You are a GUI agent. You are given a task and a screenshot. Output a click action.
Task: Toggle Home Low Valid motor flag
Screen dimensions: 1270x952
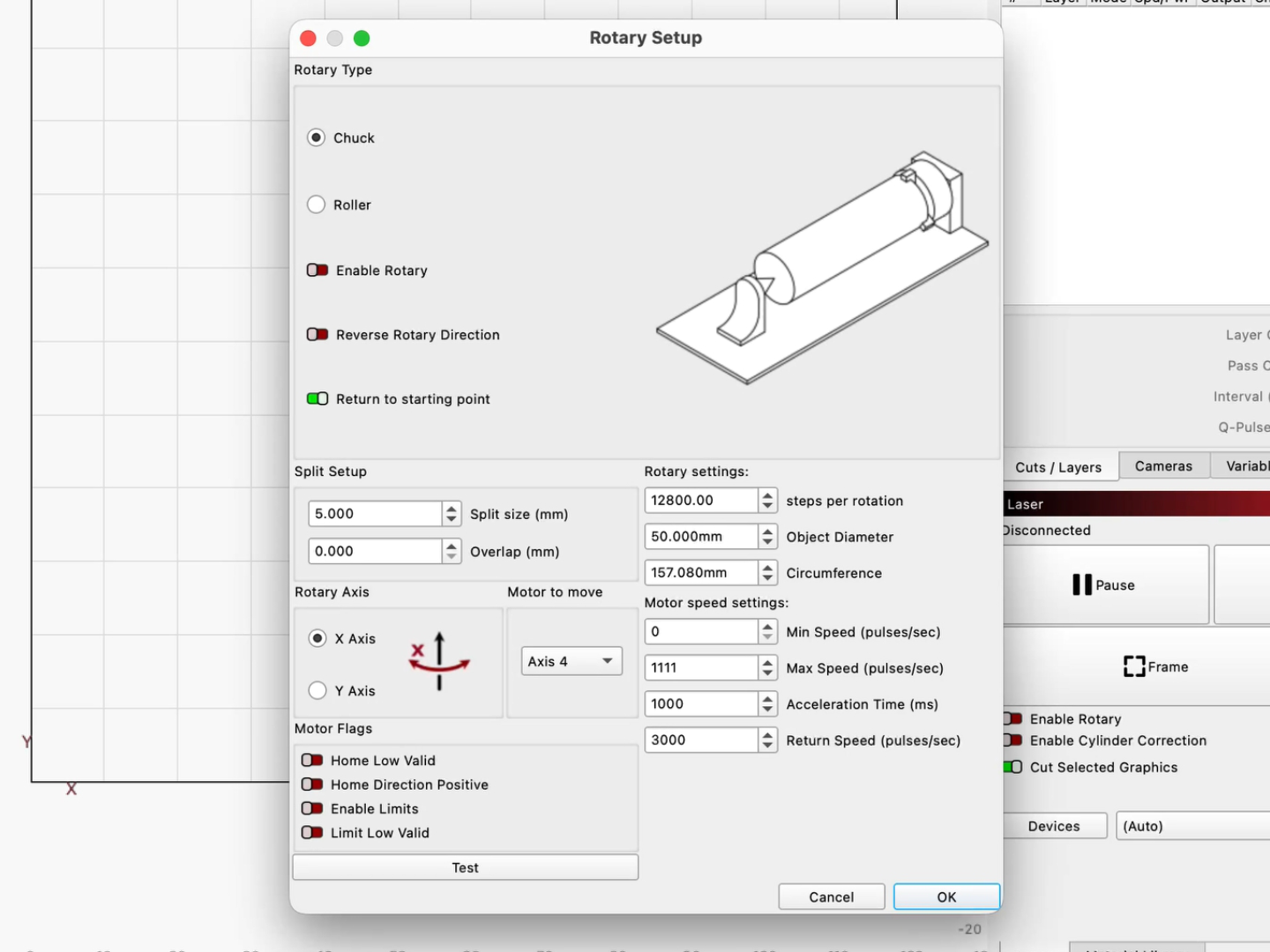[312, 760]
